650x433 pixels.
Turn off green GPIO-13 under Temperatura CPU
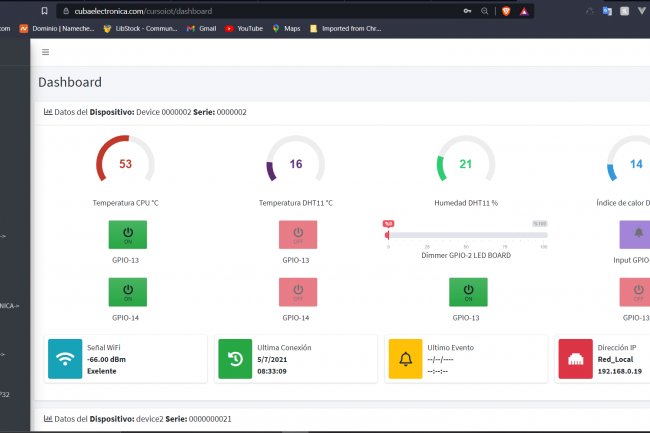point(127,234)
